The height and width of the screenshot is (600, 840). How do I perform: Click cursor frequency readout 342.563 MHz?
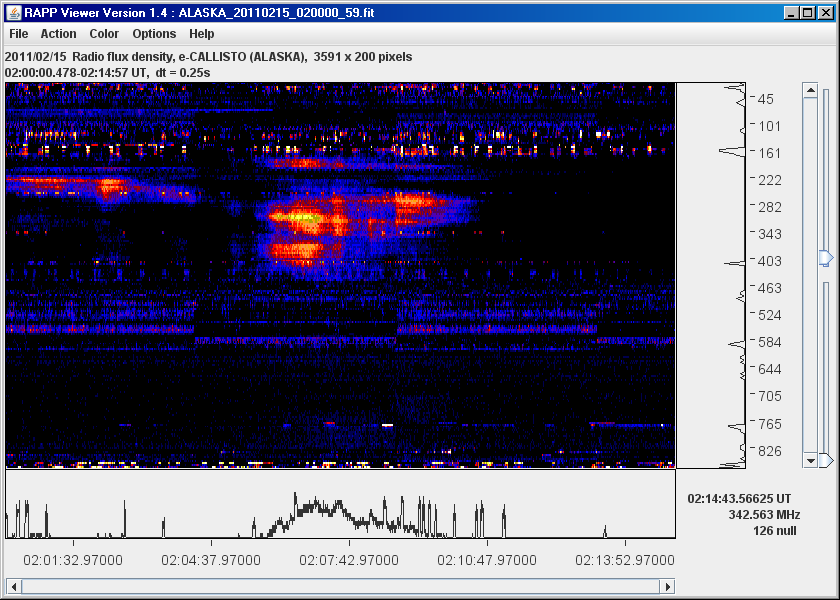(x=764, y=515)
